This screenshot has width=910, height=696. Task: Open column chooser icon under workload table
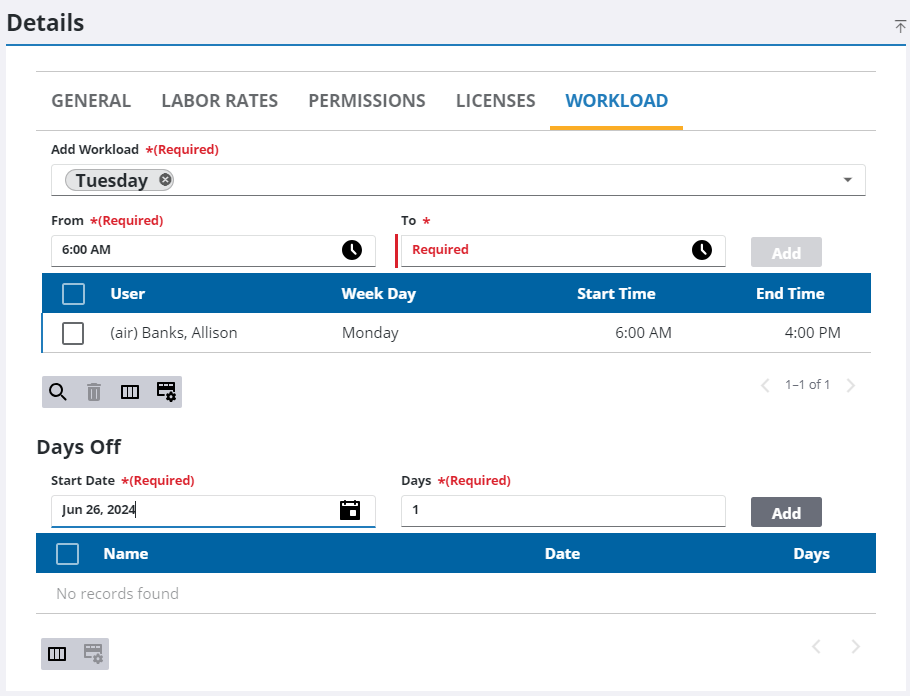(x=130, y=392)
